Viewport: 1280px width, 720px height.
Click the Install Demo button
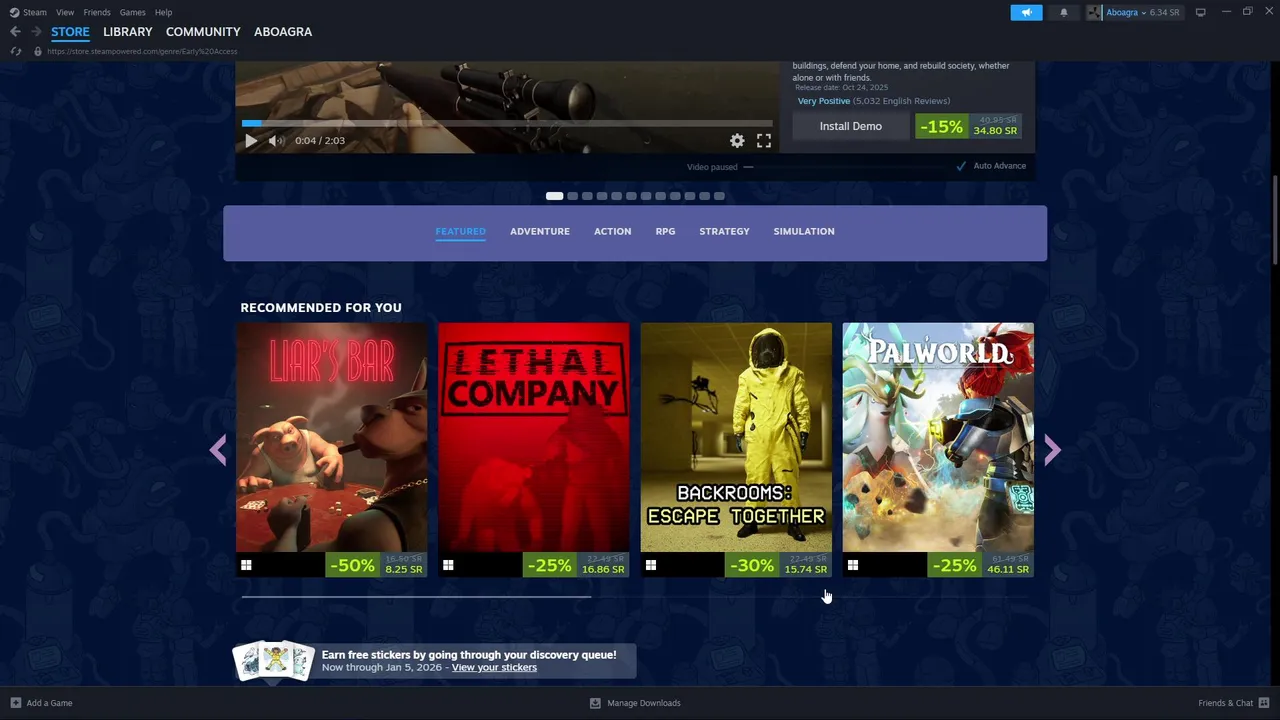tap(851, 126)
